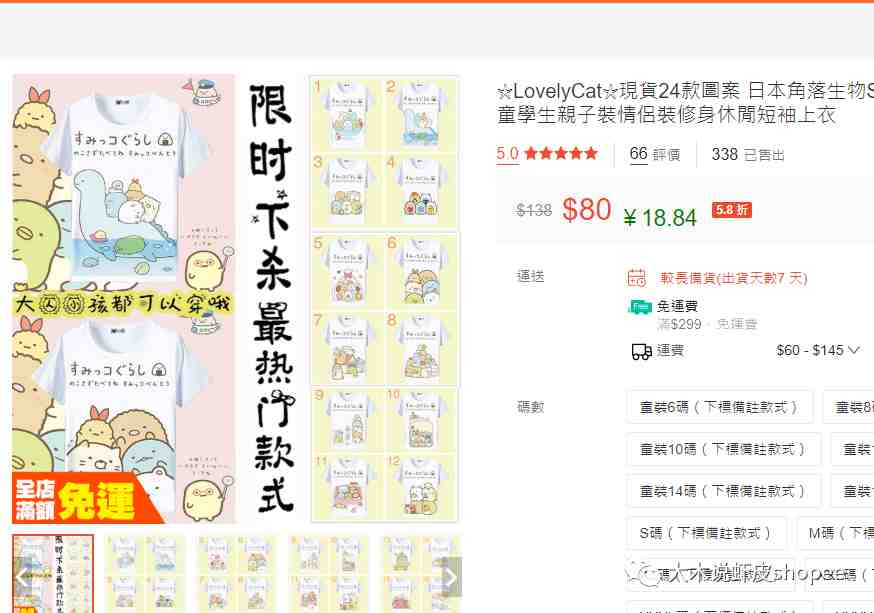The height and width of the screenshot is (613, 874).
Task: Expand the shipping fee $60 - $145 dropdown
Action: pyautogui.click(x=818, y=351)
